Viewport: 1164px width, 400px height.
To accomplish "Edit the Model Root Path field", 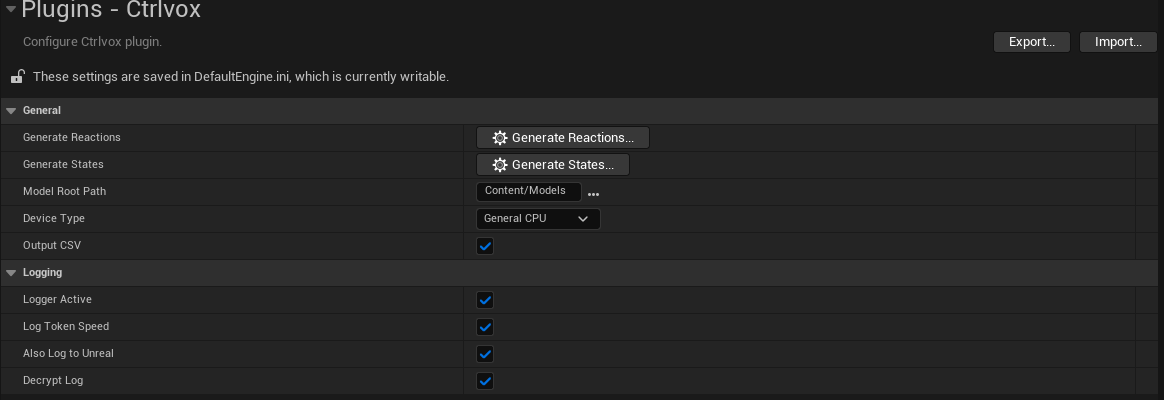I will [x=529, y=191].
